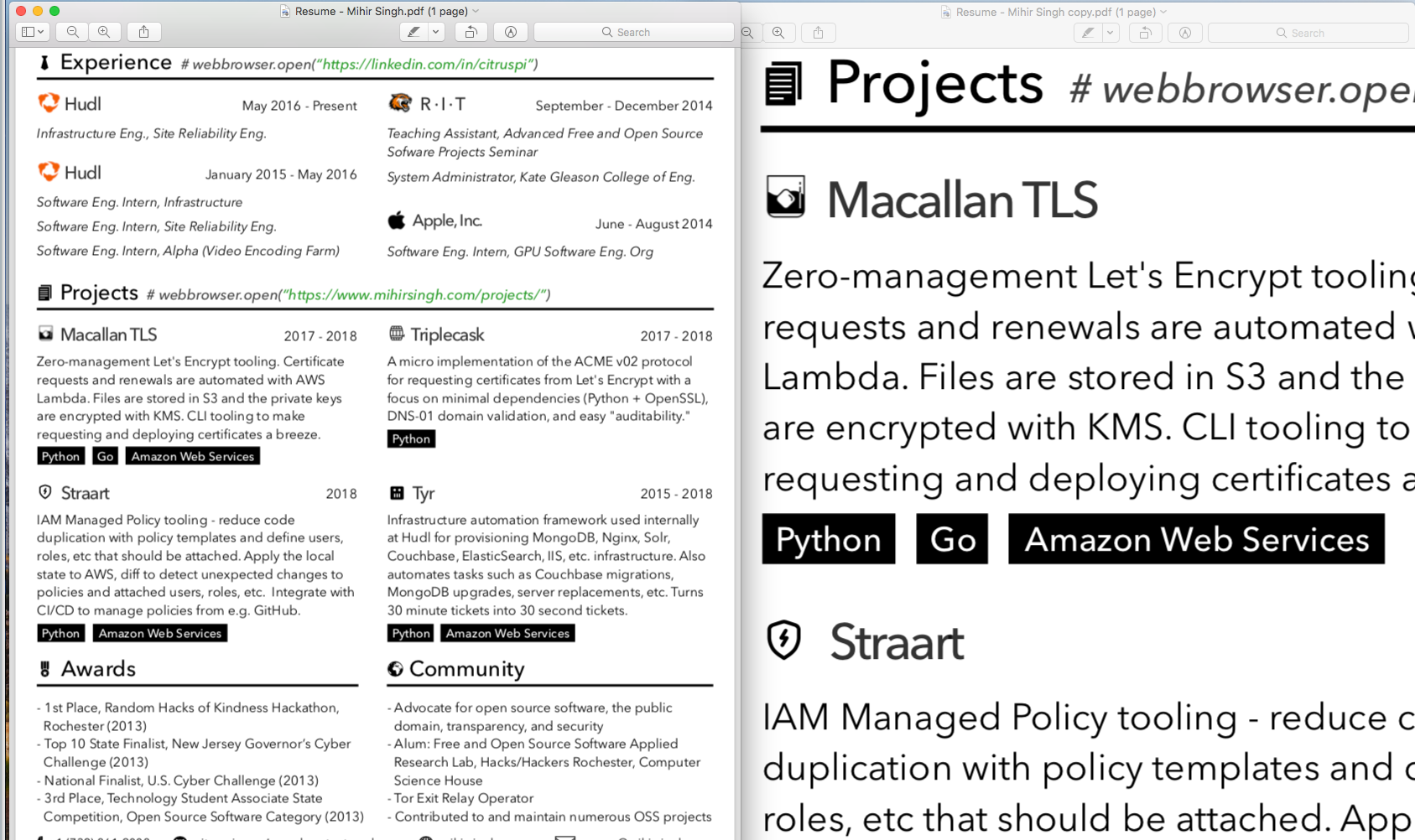Show Markup toolbar in Resume copy window
The image size is (1415, 840).
click(1185, 33)
